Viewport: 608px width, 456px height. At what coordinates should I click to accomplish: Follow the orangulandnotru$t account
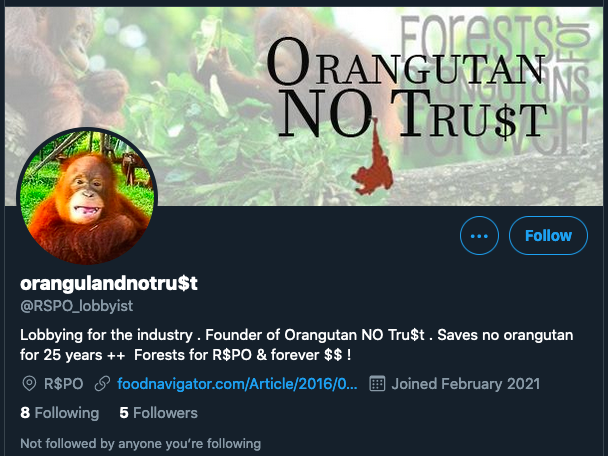point(548,235)
